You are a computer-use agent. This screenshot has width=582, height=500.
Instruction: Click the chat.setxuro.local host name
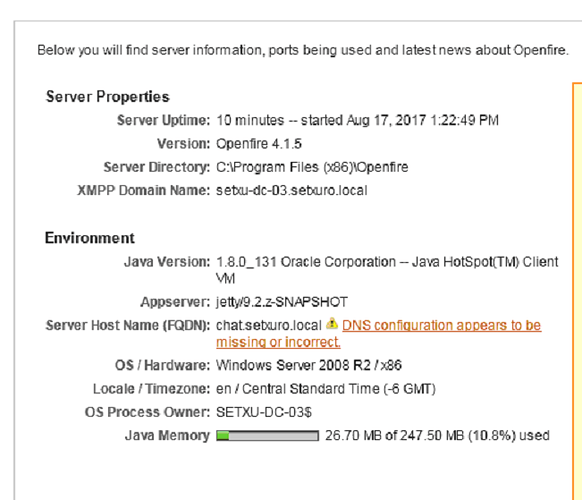pyautogui.click(x=269, y=326)
